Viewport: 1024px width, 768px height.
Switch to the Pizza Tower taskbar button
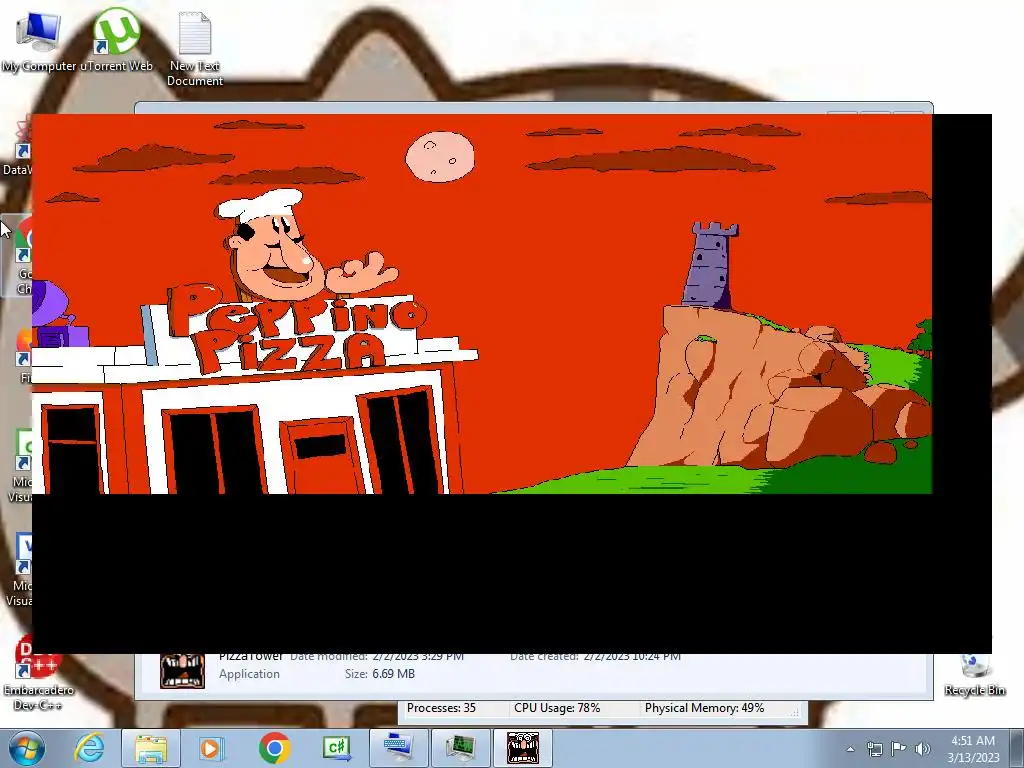(522, 748)
